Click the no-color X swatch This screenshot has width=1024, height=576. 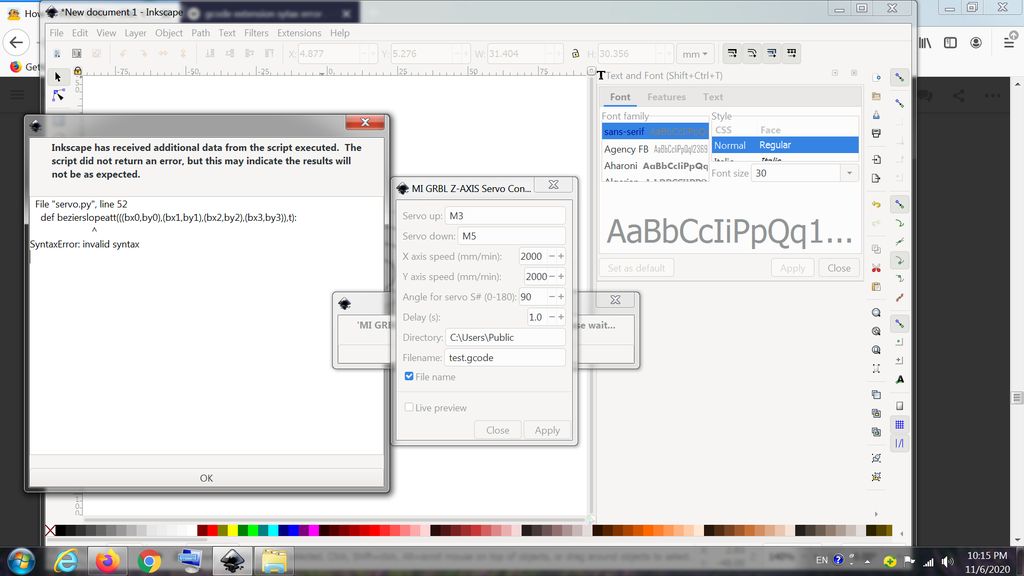50,530
